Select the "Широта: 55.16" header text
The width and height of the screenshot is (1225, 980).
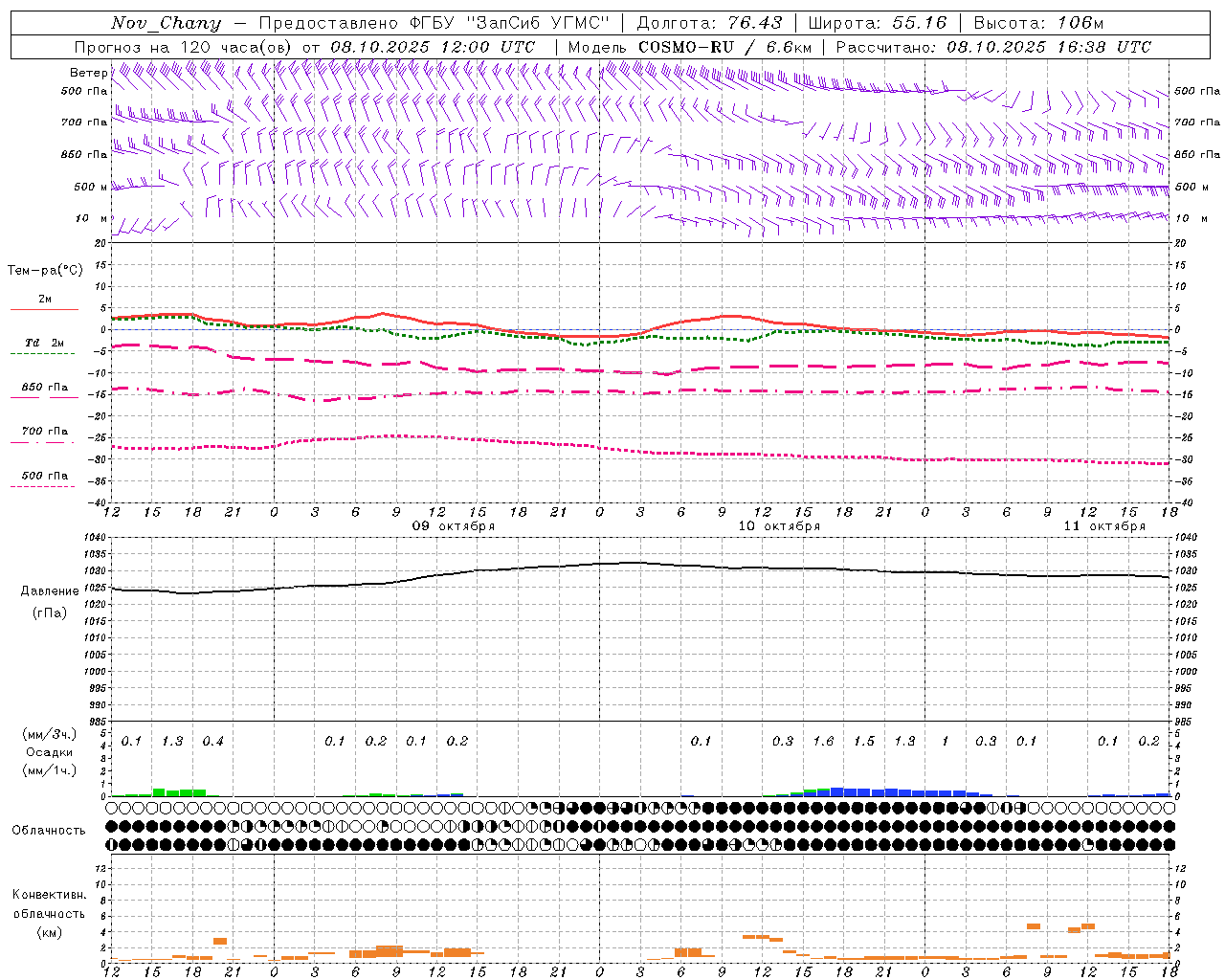click(878, 23)
